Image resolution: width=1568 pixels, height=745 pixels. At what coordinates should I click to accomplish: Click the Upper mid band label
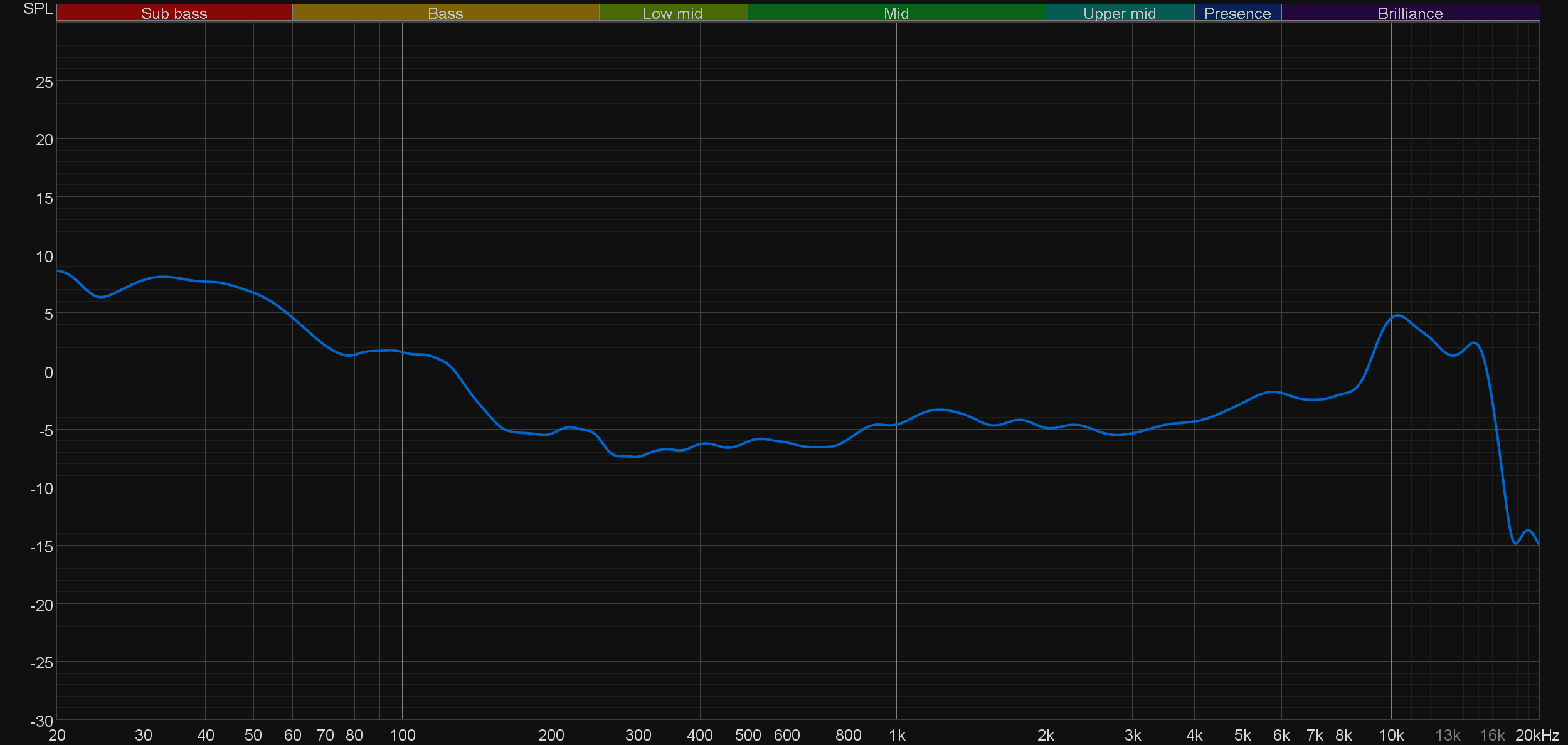pos(1119,13)
